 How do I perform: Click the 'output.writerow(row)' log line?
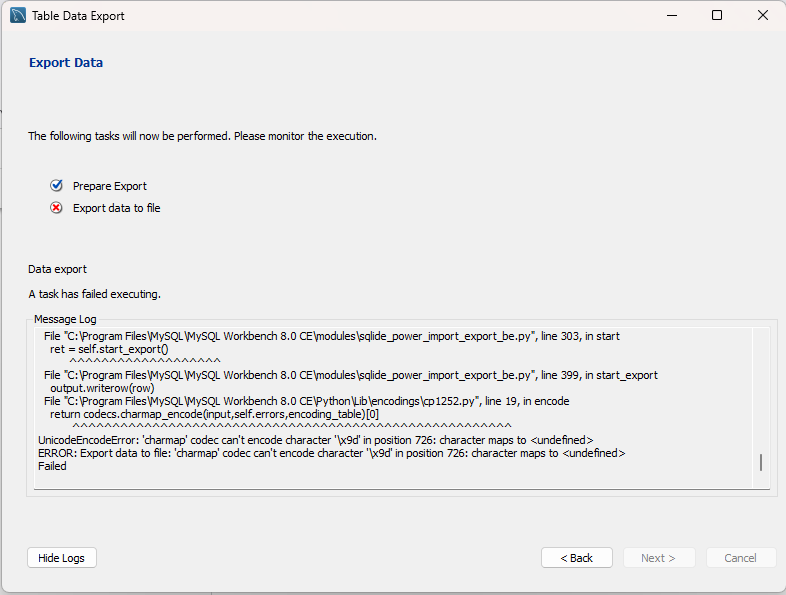[x=102, y=388]
